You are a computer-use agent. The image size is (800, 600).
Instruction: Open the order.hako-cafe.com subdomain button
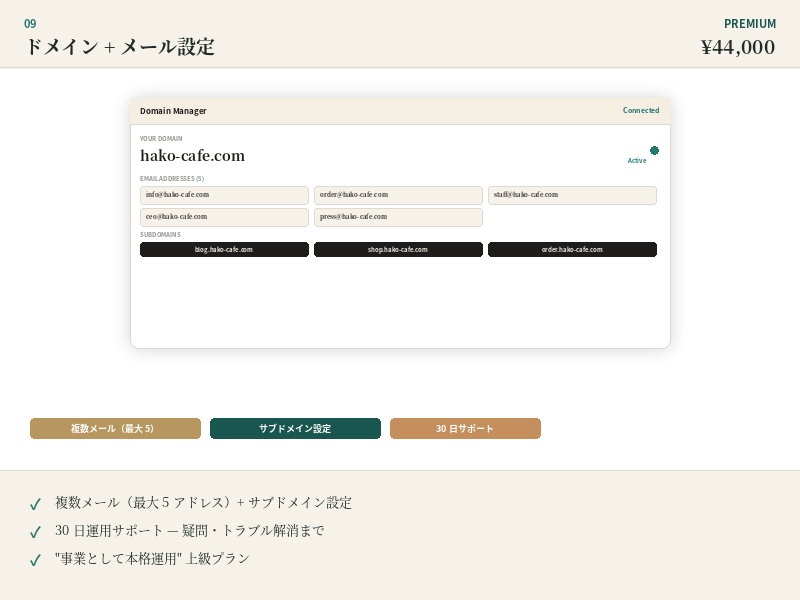click(572, 249)
